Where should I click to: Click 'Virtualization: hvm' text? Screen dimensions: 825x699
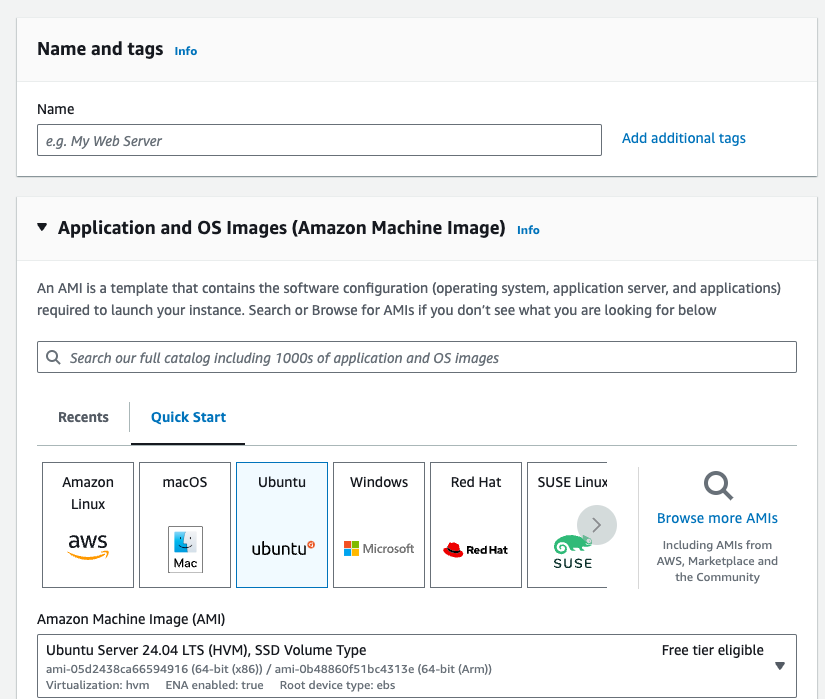click(97, 685)
